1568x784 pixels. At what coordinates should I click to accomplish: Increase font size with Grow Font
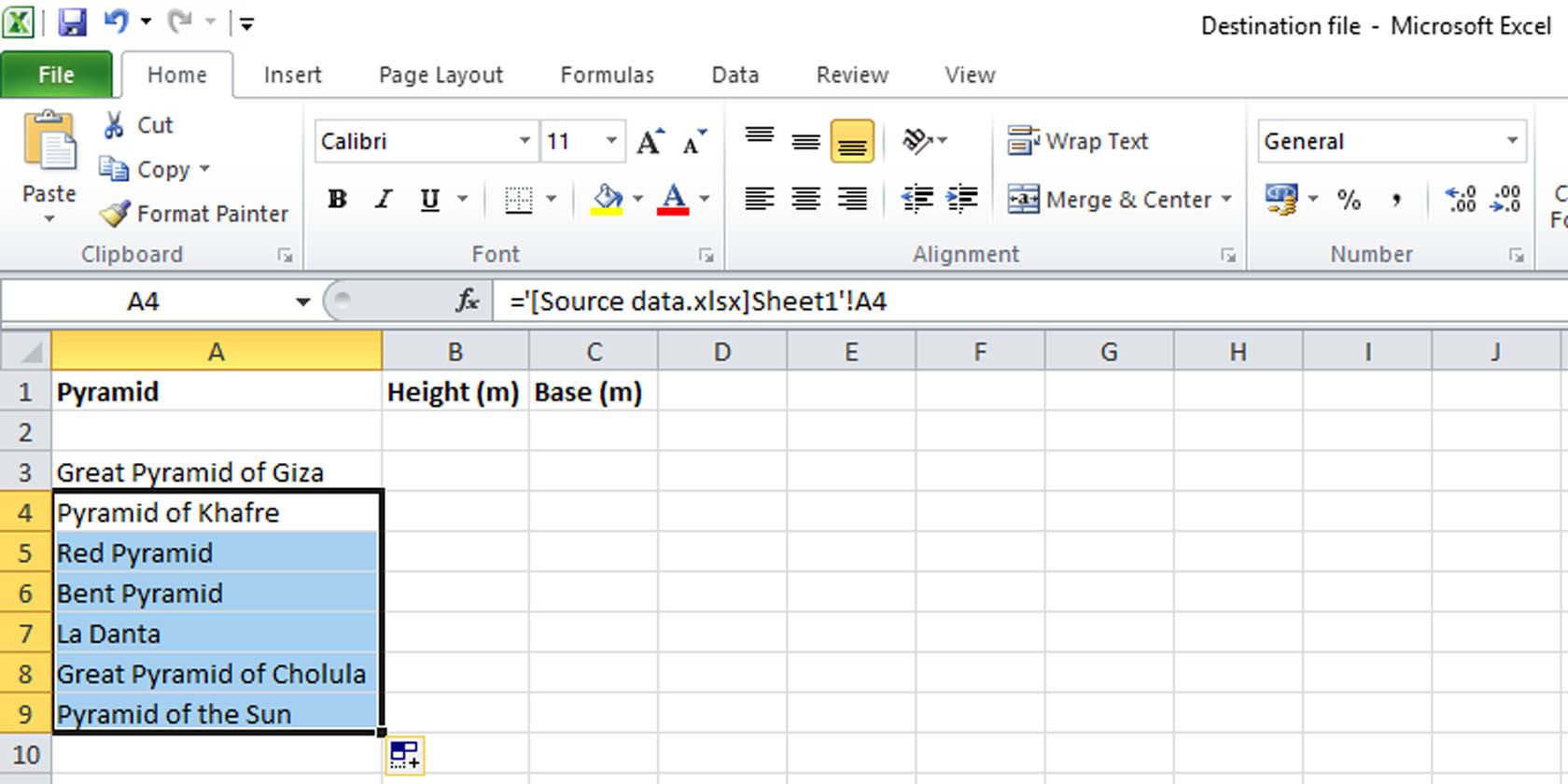pos(651,141)
